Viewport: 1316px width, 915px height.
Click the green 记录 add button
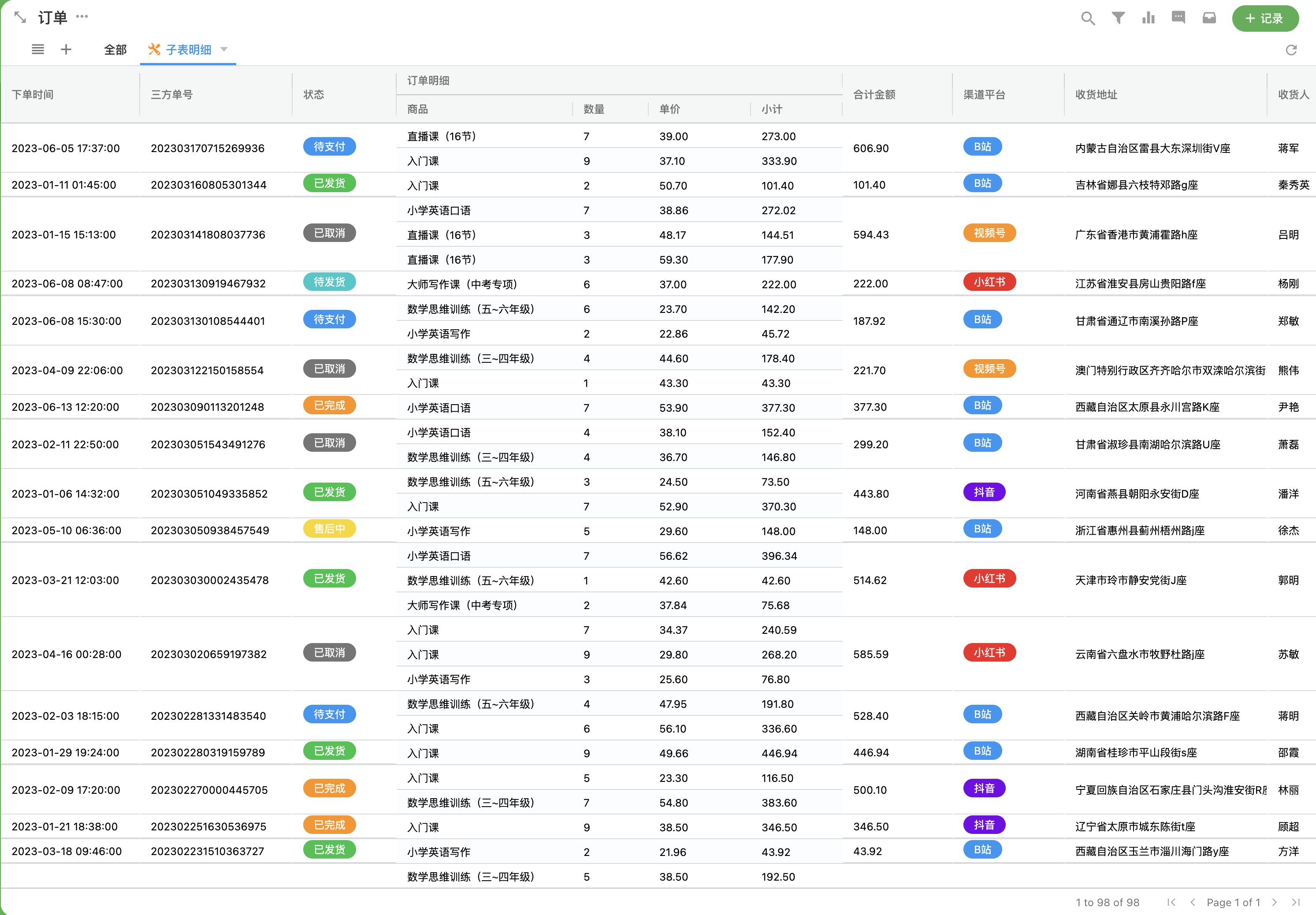click(x=1265, y=19)
